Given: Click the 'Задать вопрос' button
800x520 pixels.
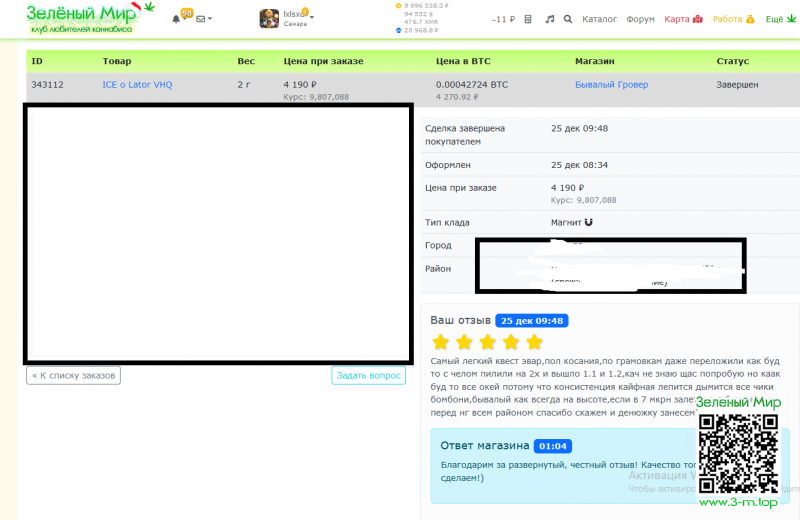Looking at the screenshot, I should pos(368,376).
